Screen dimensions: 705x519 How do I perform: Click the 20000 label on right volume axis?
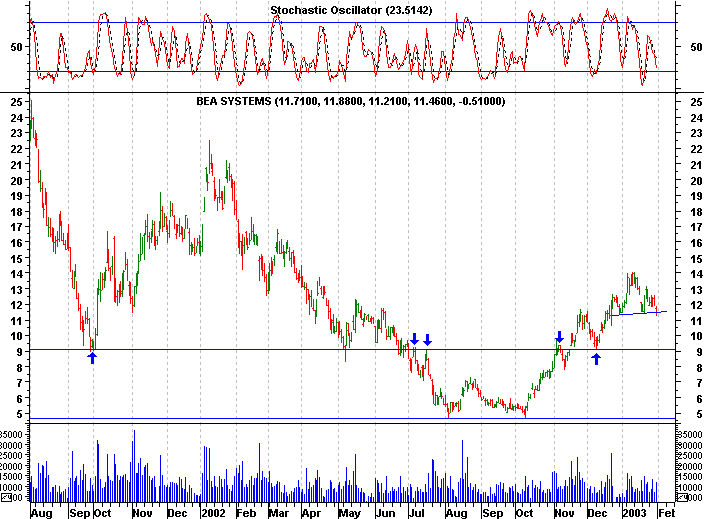pyautogui.click(x=690, y=466)
